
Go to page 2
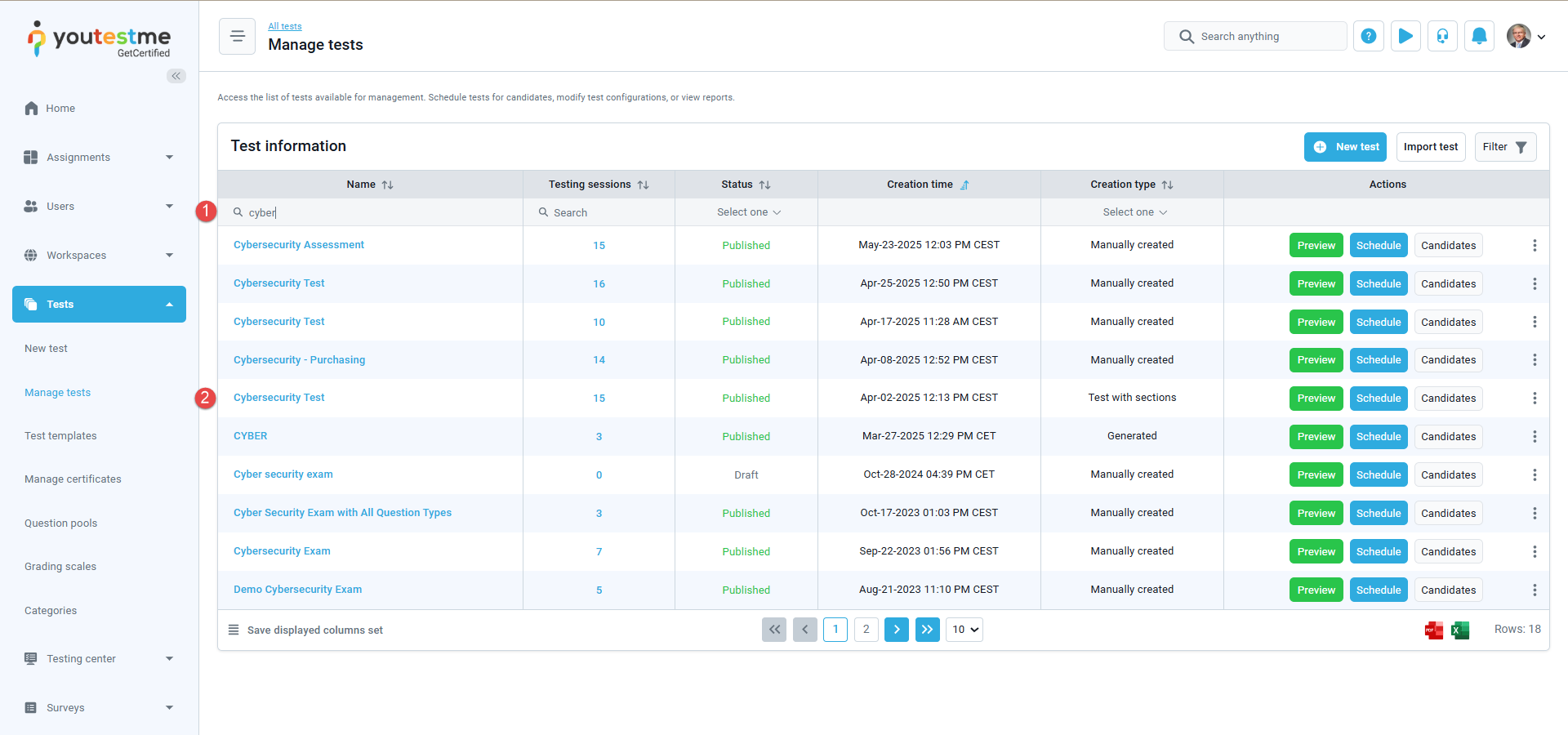pyautogui.click(x=866, y=630)
